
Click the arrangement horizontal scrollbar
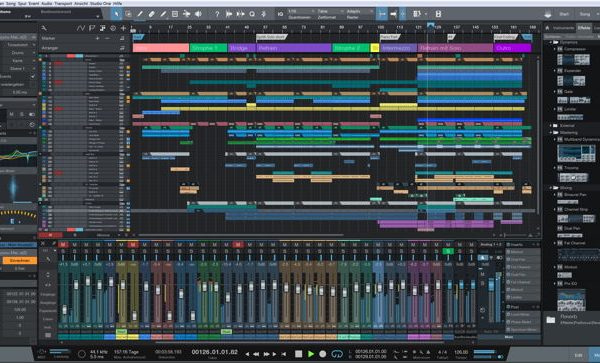[241, 235]
